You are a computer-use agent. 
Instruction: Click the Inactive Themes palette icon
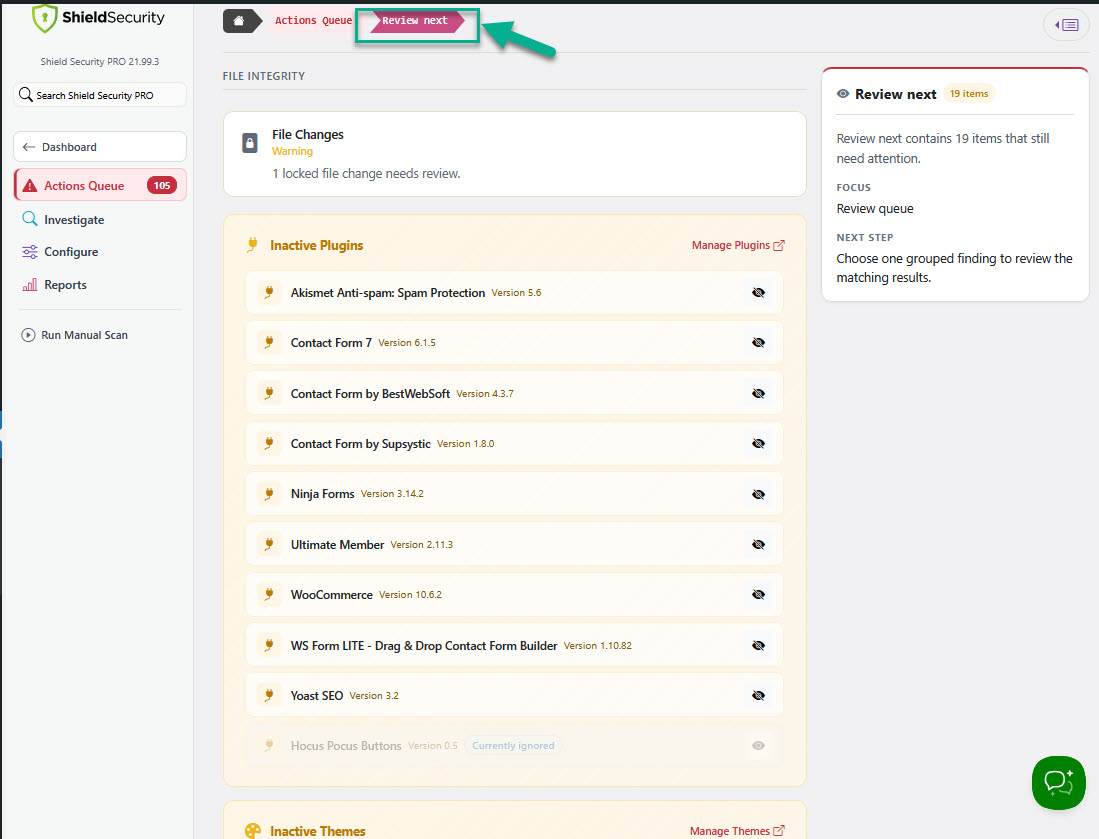[x=252, y=831]
